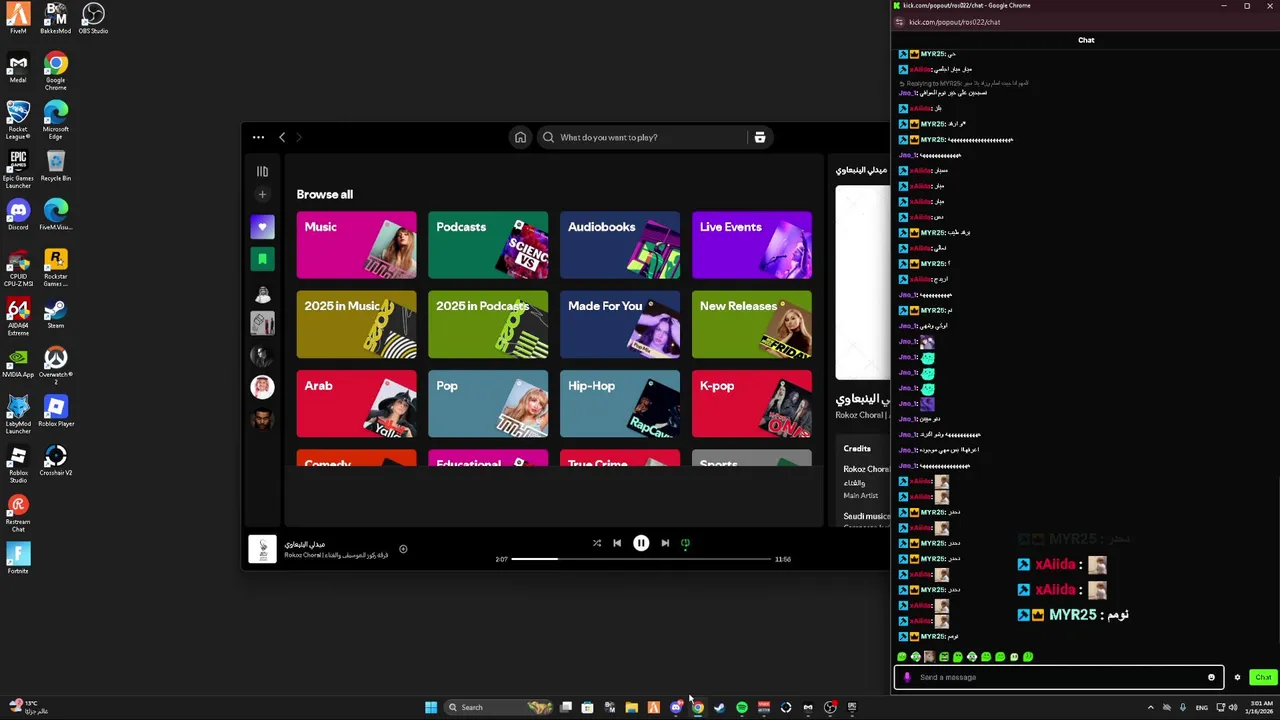Skip to next track in Spotify
The width and height of the screenshot is (1280, 720).
(x=665, y=543)
